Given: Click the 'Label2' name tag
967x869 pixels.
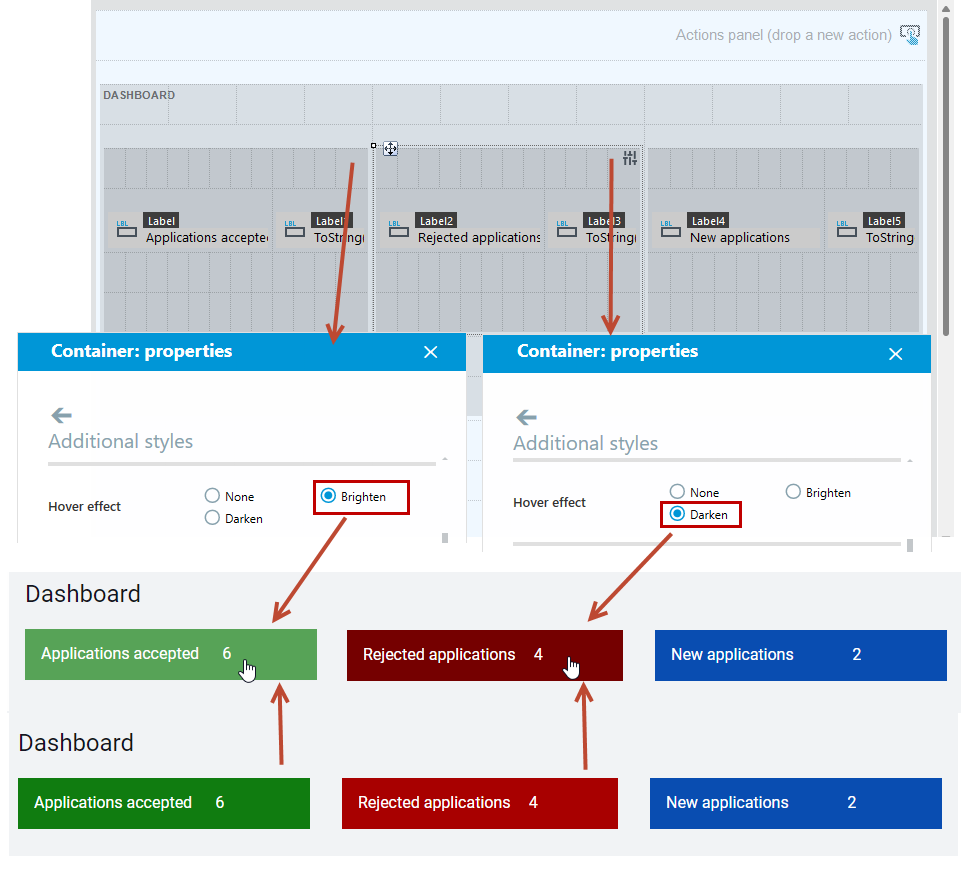Looking at the screenshot, I should [x=437, y=221].
